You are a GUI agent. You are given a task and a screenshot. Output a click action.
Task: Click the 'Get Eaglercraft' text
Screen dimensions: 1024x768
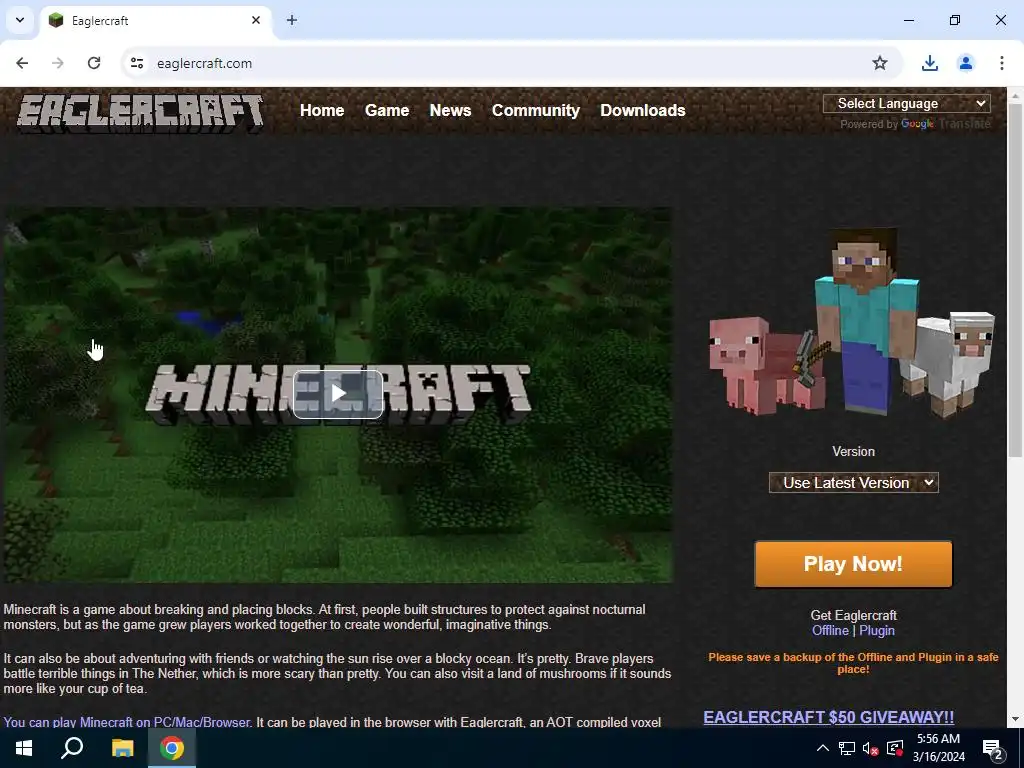click(853, 615)
